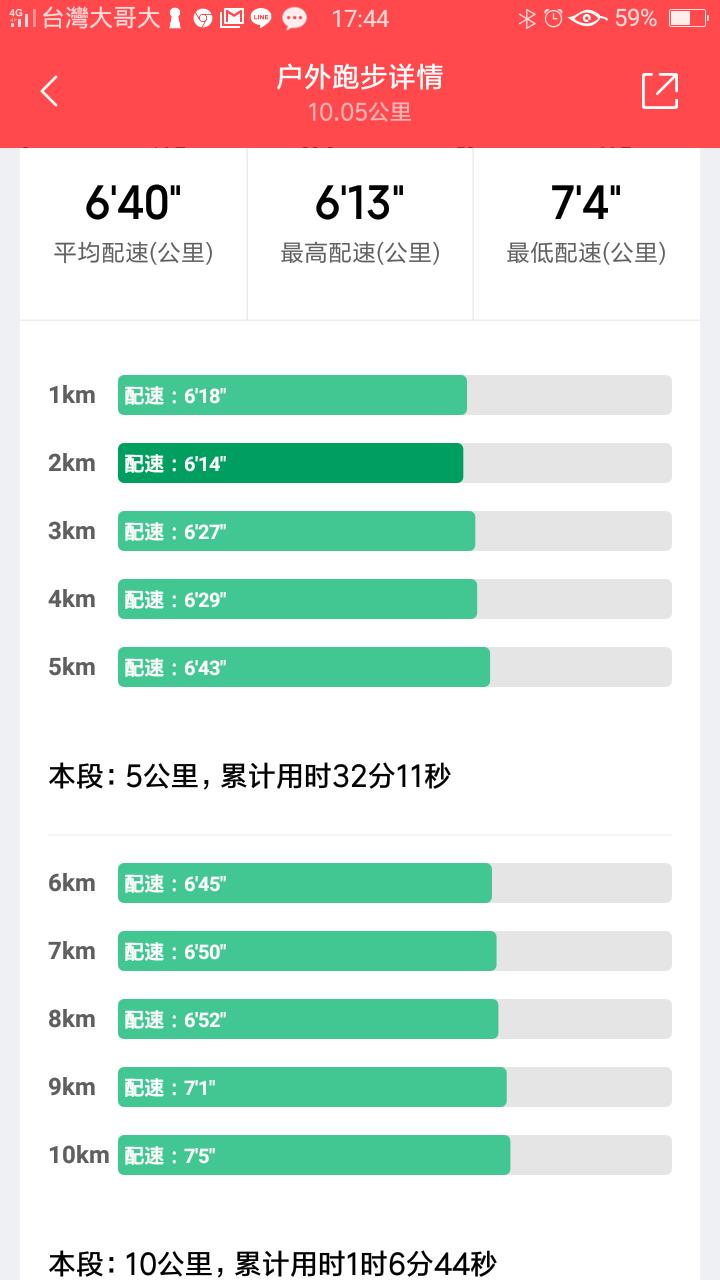Screen dimensions: 720x1280
Task: Tap the 10km pace bar 7'5"
Action: [x=314, y=1155]
